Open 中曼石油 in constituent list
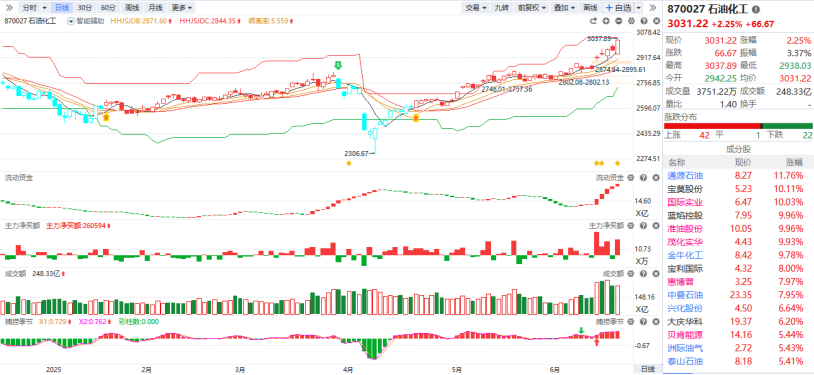The width and height of the screenshot is (814, 375). click(685, 295)
